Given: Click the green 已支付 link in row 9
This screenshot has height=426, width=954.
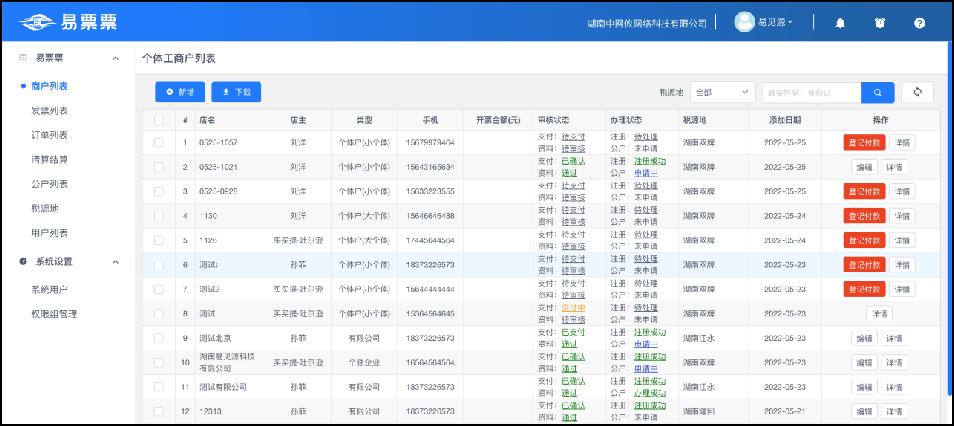Looking at the screenshot, I should coord(573,332).
